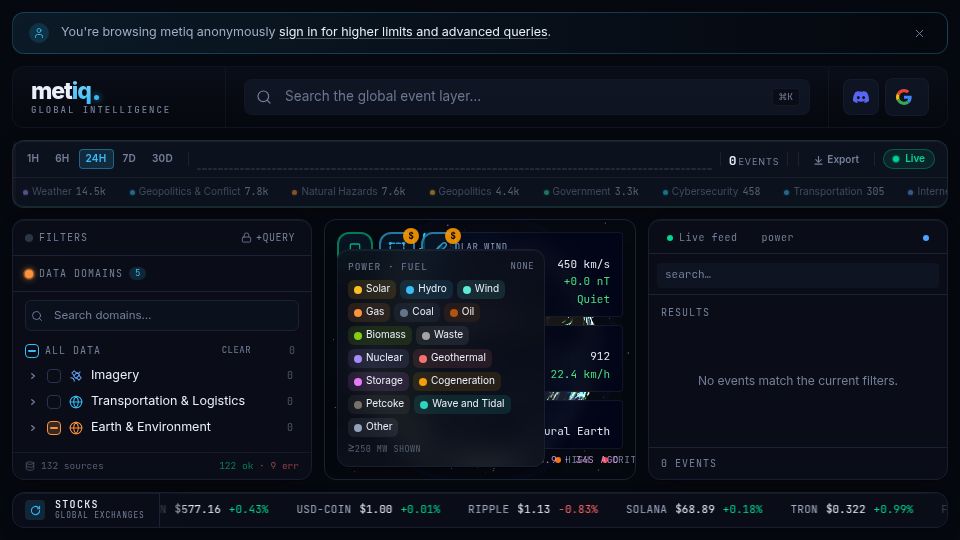Viewport: 960px width, 540px height.
Task: Click the Government 3.3k chip
Action: tap(591, 192)
